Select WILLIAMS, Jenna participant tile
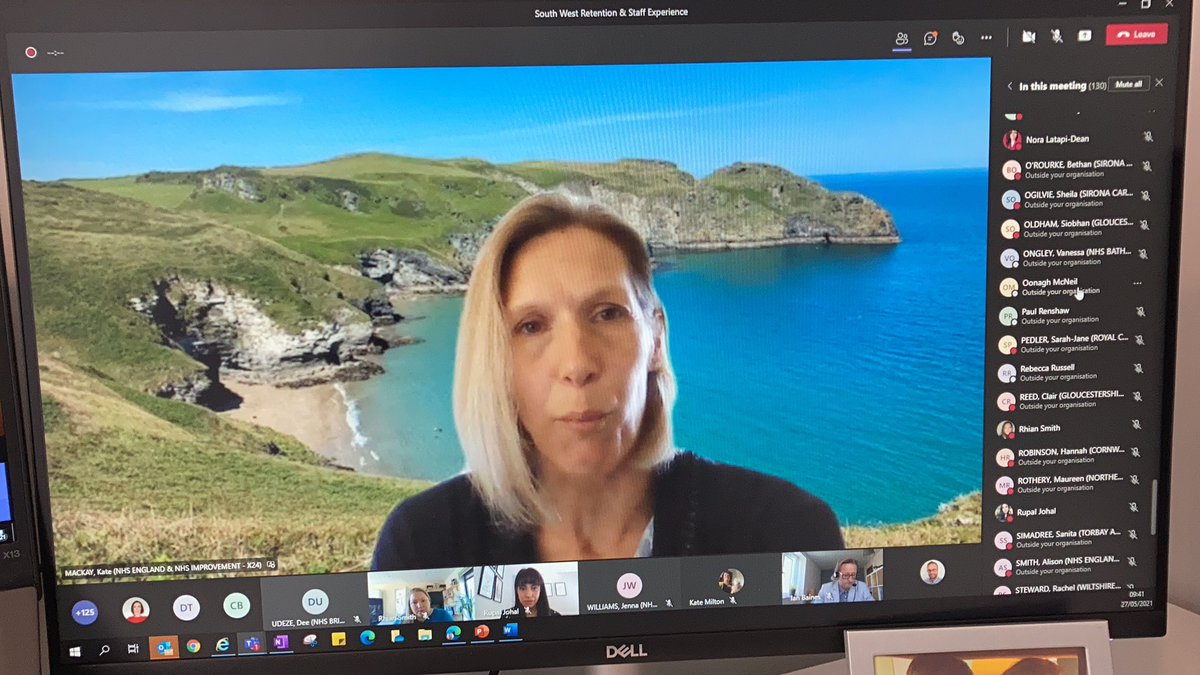1200x675 pixels. tap(630, 585)
